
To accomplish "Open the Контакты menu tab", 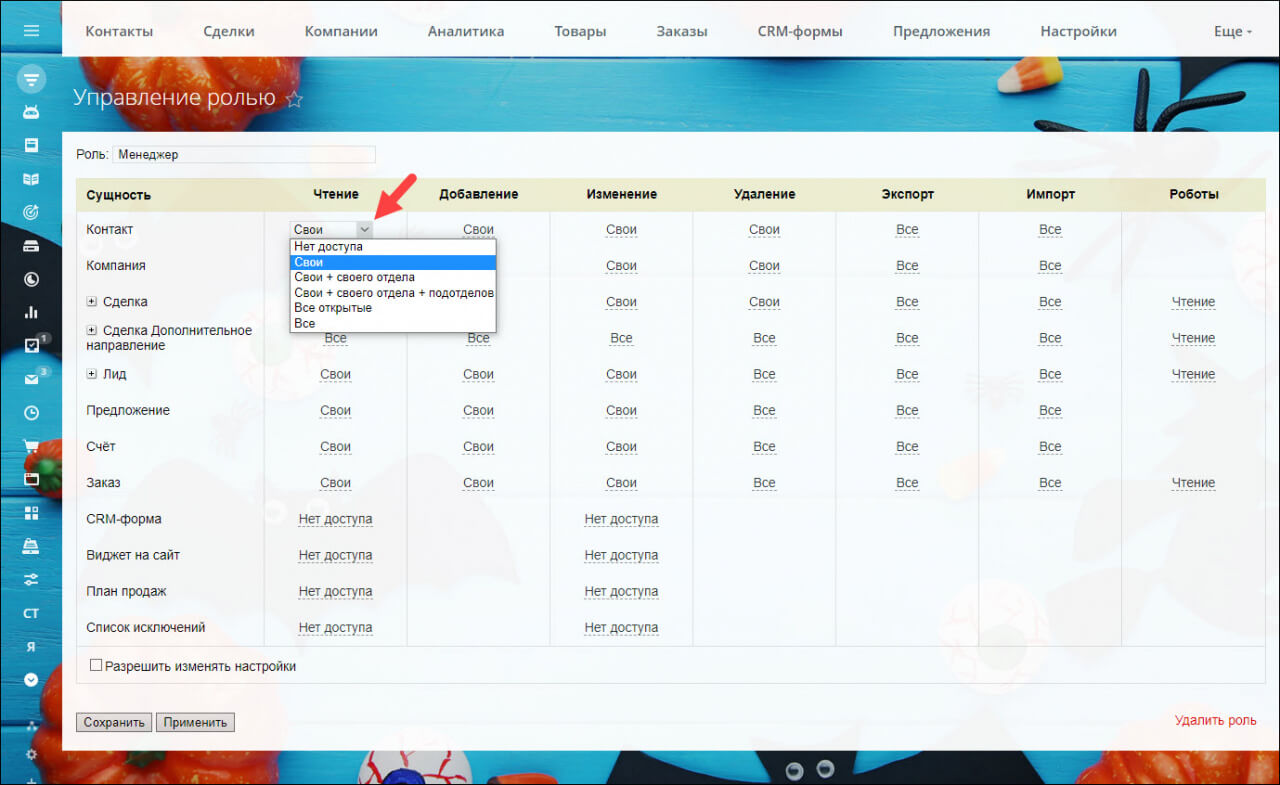I will 119,31.
